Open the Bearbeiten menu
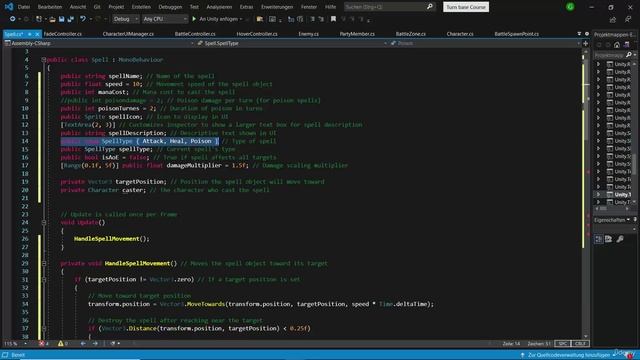 (x=50, y=7)
